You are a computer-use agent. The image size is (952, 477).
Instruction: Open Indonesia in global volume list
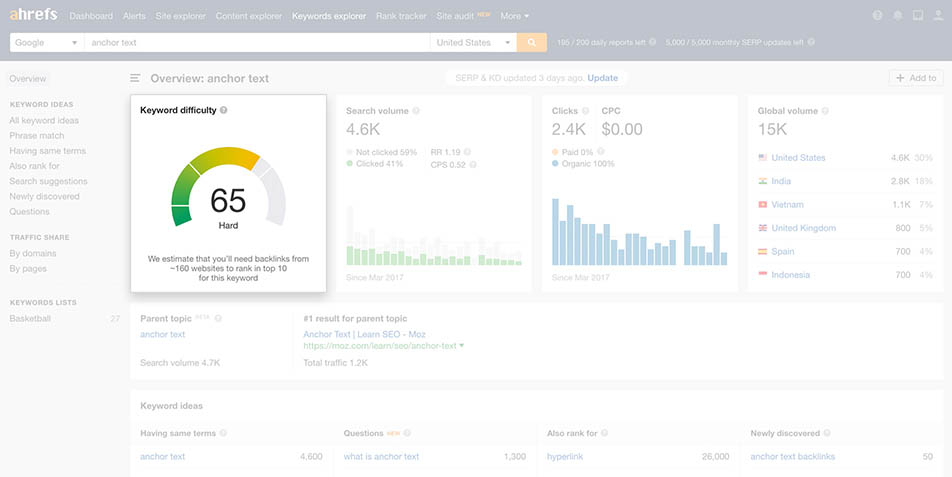(x=790, y=275)
